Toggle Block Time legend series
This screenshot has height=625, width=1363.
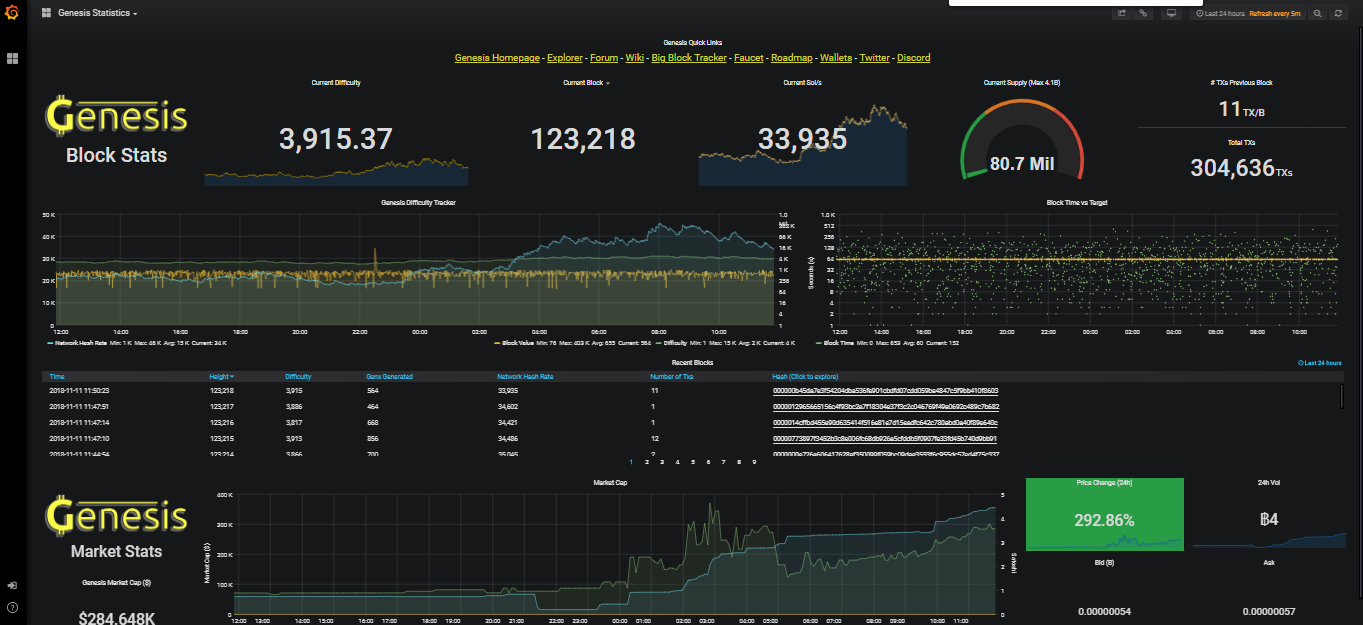[x=837, y=342]
